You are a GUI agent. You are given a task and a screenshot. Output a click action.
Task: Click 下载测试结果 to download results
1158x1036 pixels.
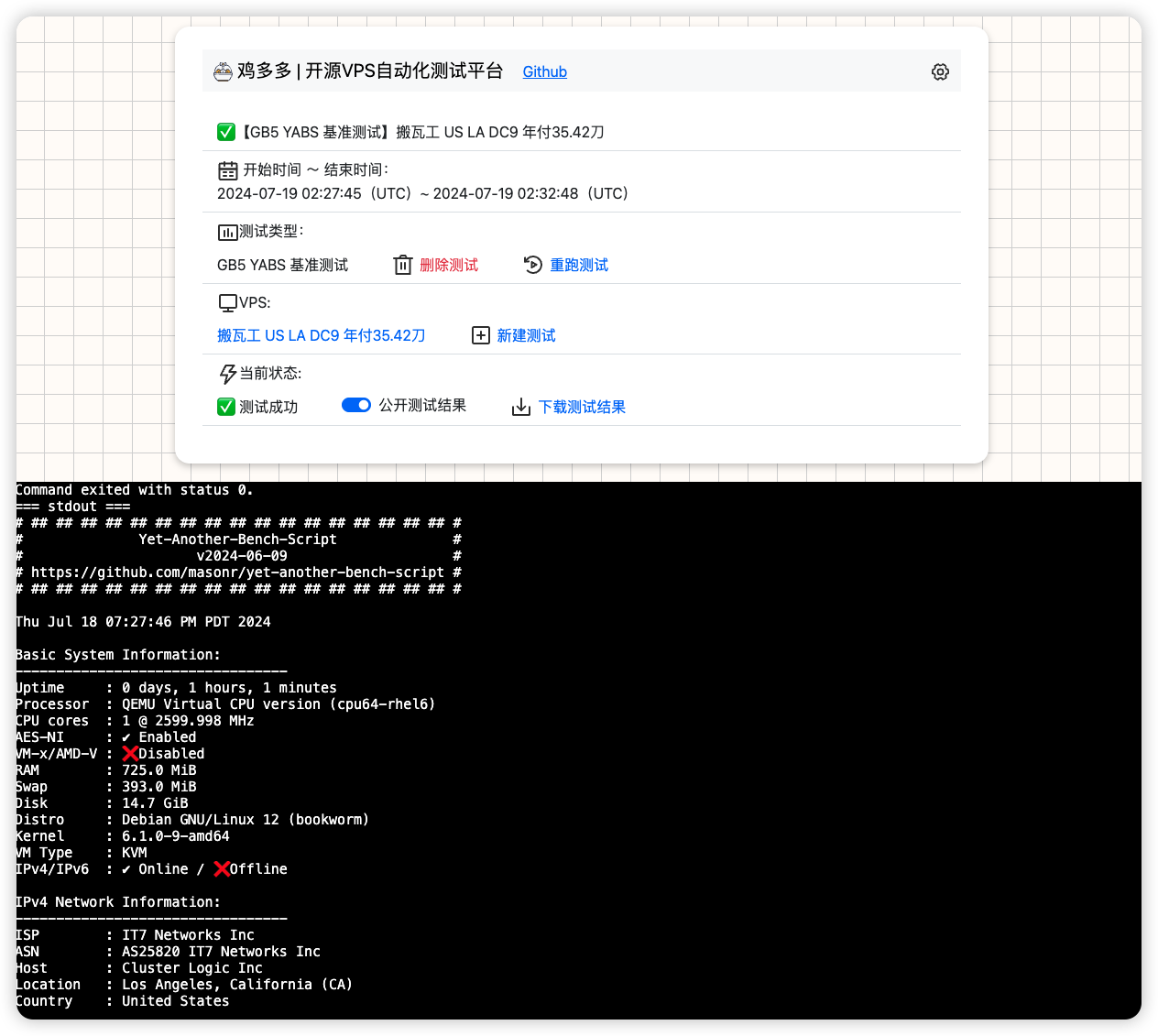coord(581,407)
